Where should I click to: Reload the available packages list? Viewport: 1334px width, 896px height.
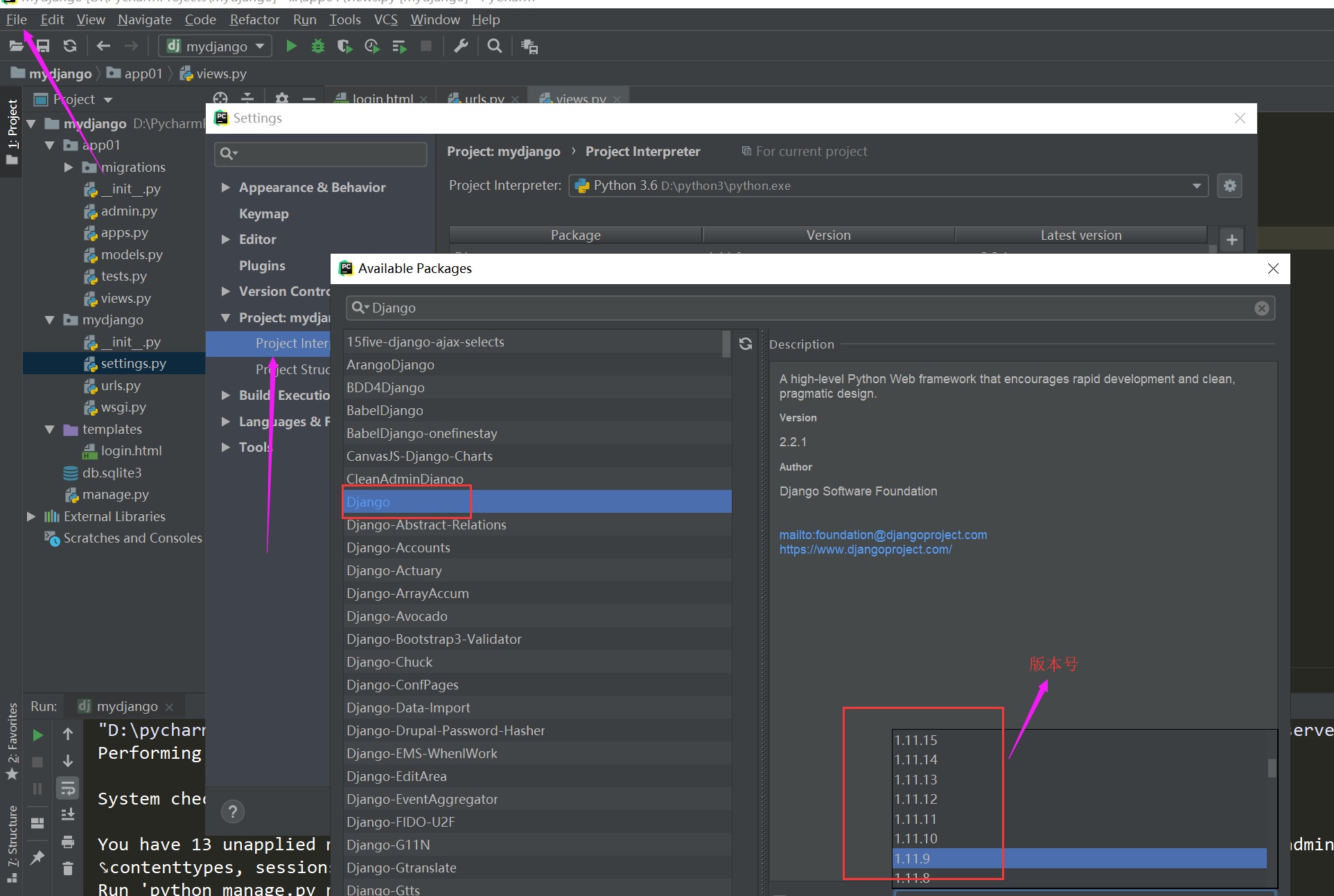point(746,344)
